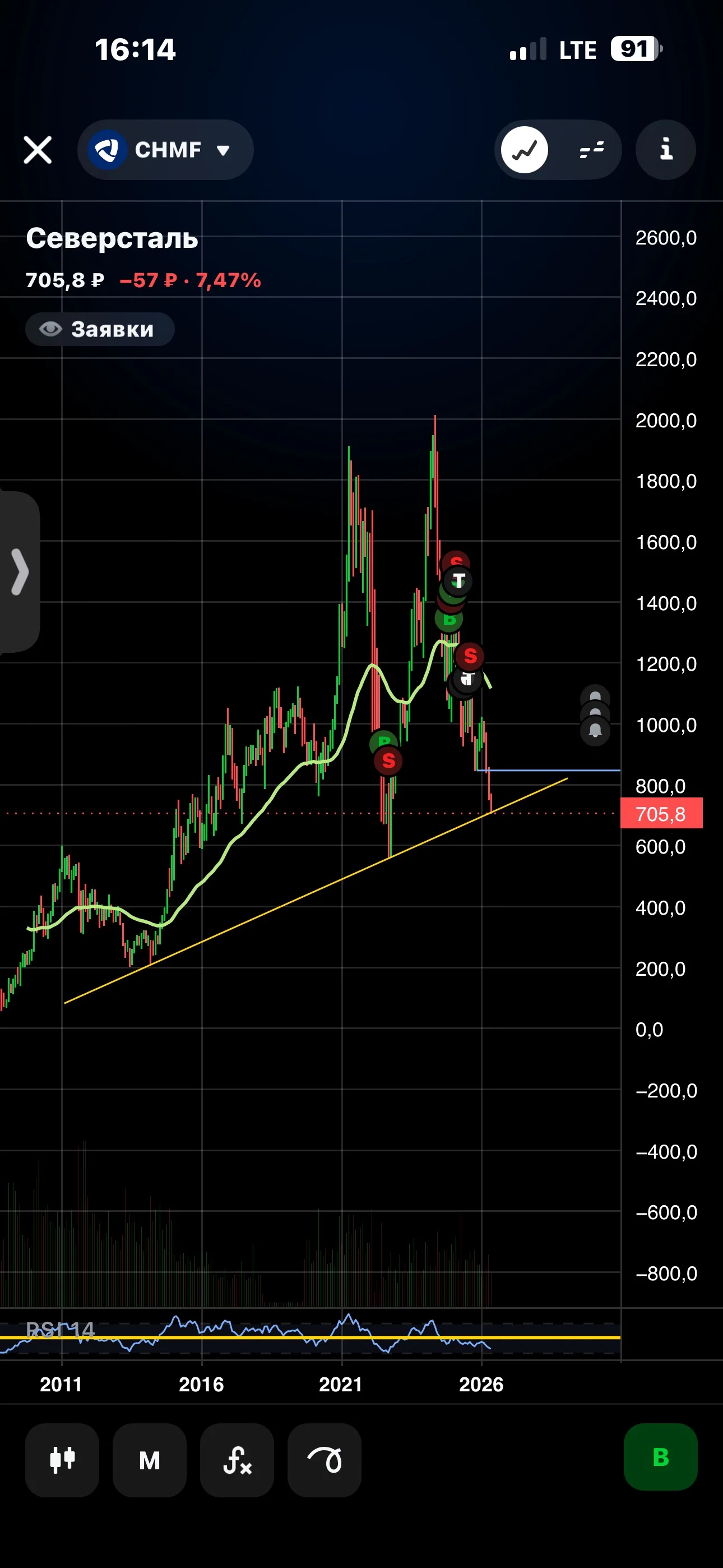Tap the 2021 year label on the time axis
Viewport: 723px width, 1568px height.
pyautogui.click(x=341, y=1385)
